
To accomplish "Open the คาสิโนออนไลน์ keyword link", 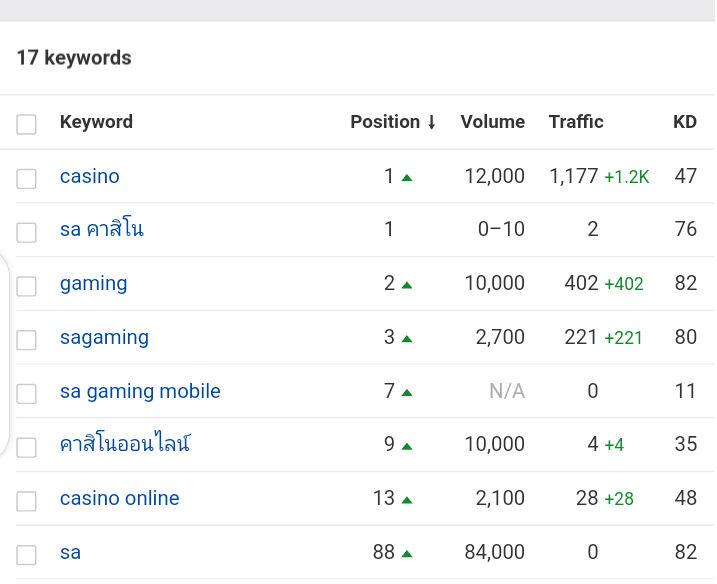I will [125, 443].
